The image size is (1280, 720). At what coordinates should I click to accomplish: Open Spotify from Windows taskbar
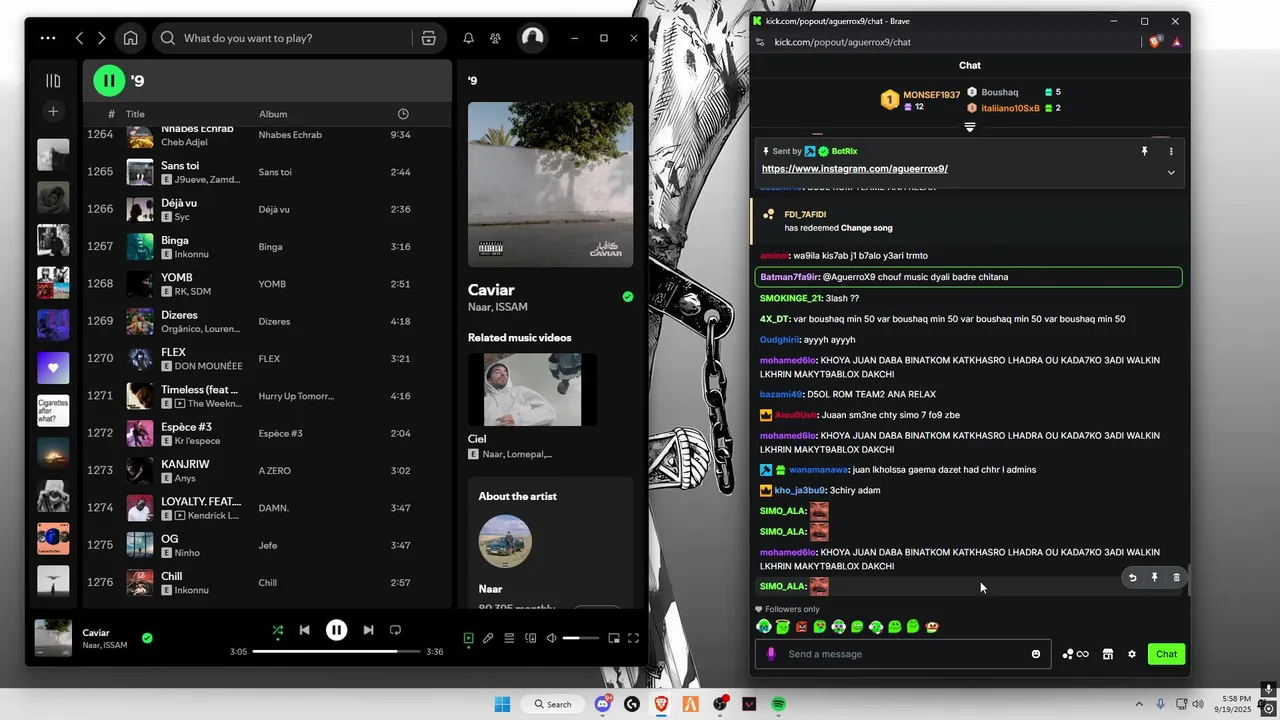coord(778,704)
